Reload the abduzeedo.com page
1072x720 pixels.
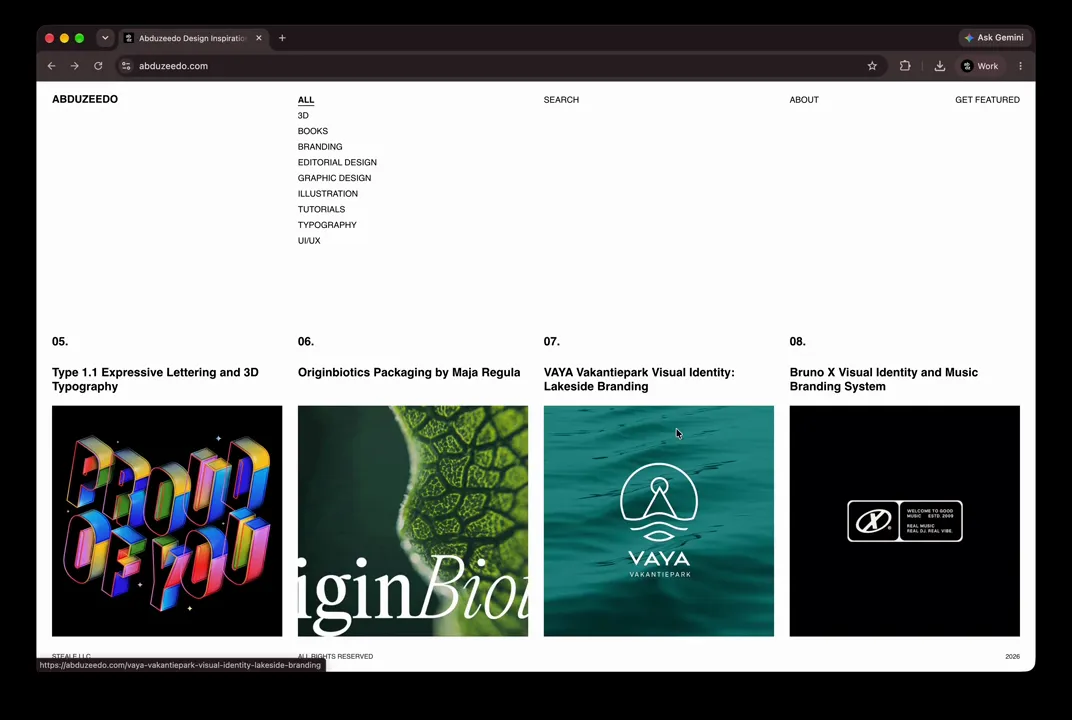[x=98, y=66]
